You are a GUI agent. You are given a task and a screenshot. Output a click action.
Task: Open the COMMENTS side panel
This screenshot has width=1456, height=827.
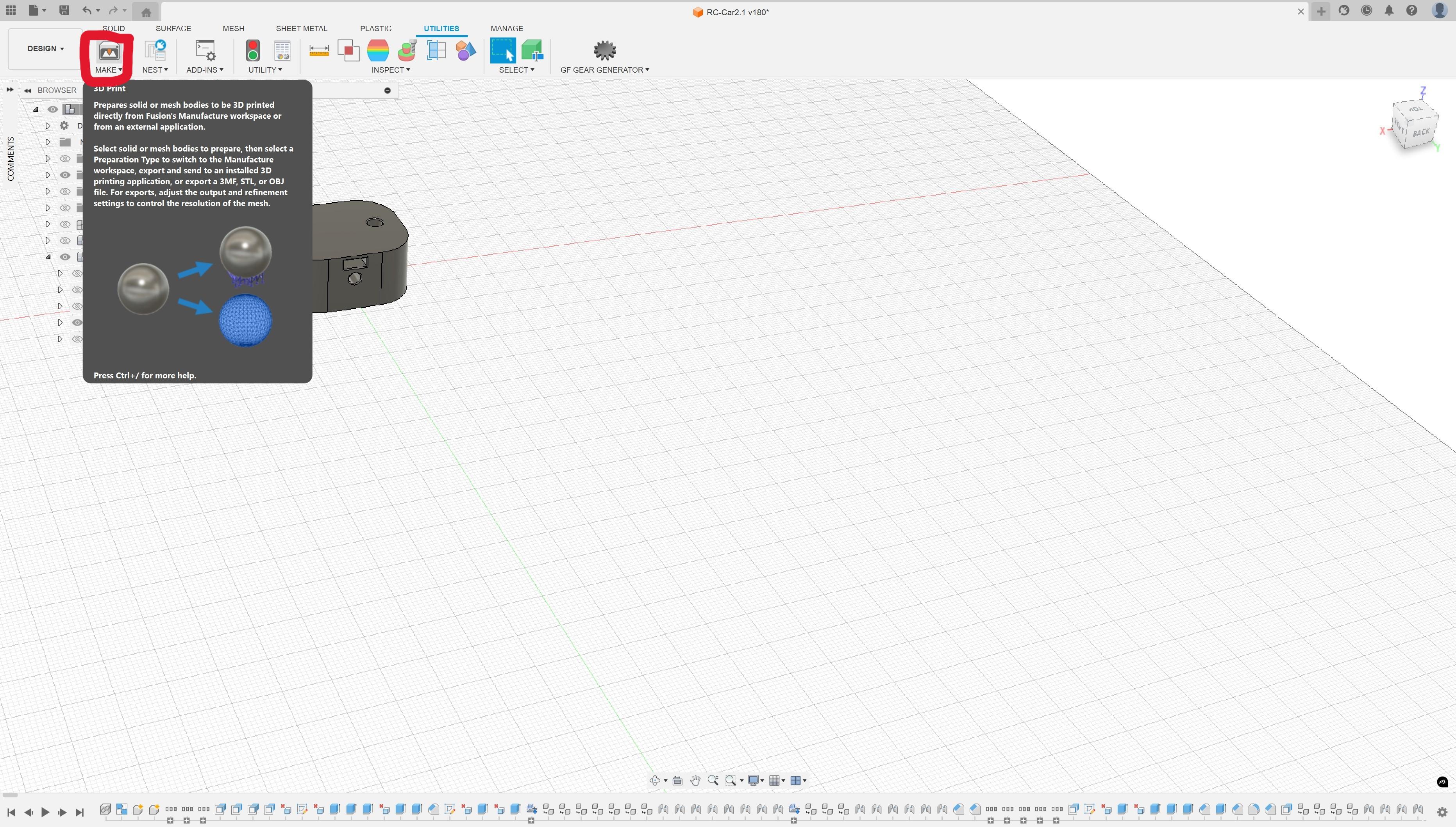click(x=10, y=159)
